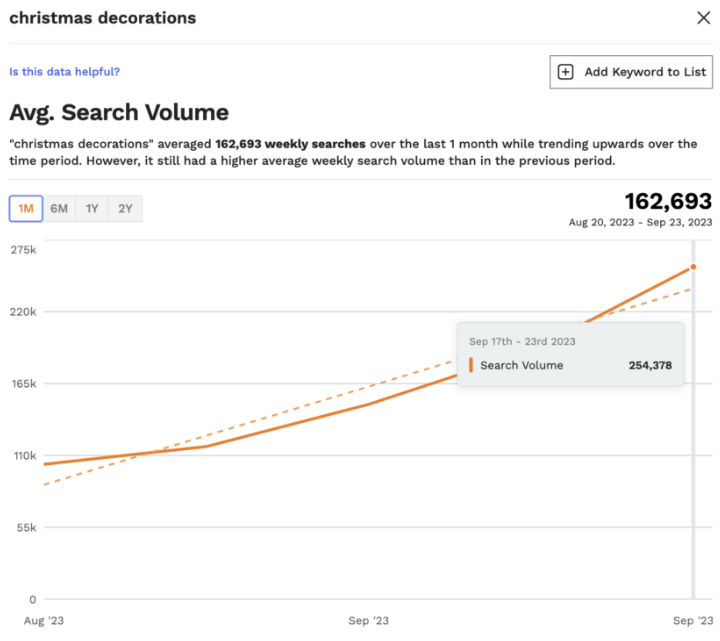The height and width of the screenshot is (641, 720).
Task: Click the Add Keyword to List button
Action: (631, 72)
